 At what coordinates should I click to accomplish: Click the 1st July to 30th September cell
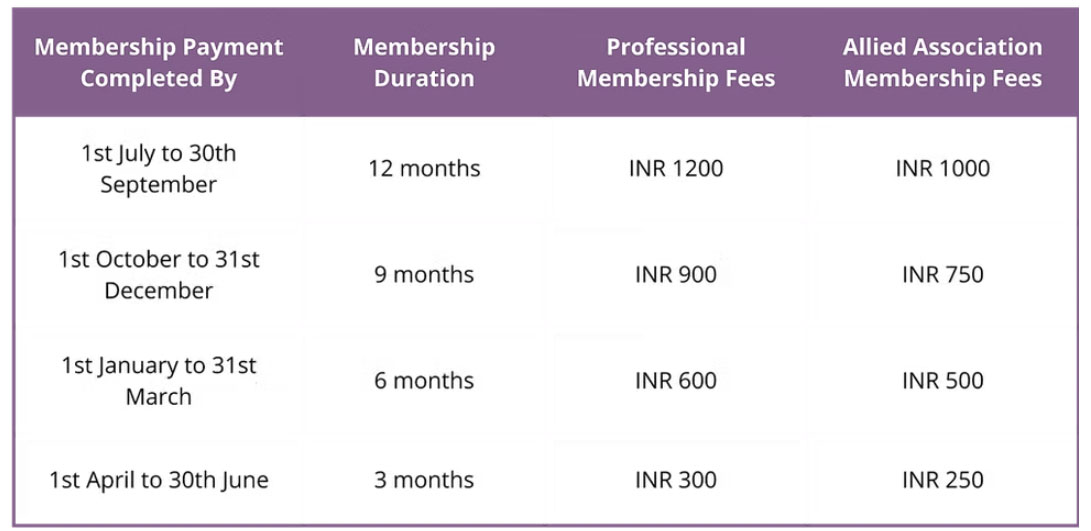point(159,169)
